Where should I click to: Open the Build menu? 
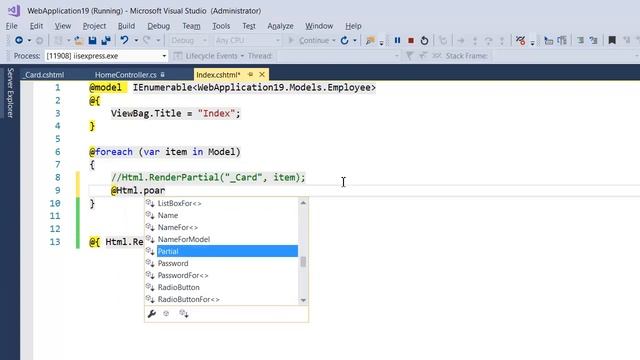tap(127, 26)
